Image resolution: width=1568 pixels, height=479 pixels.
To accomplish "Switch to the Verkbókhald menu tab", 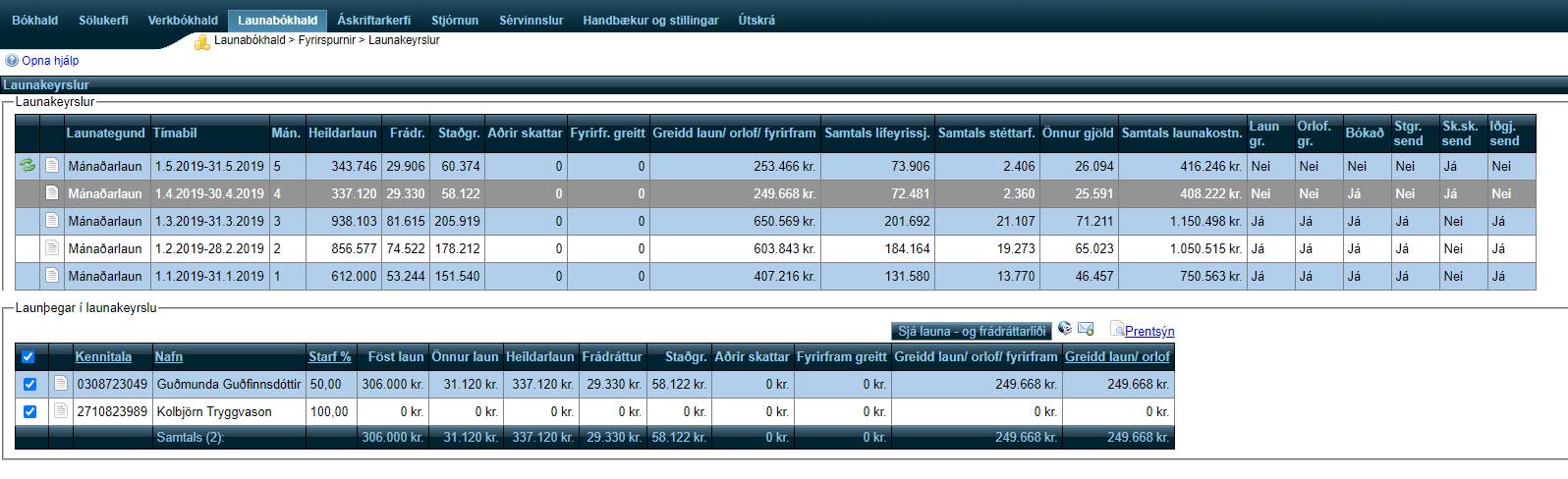I will tap(183, 21).
